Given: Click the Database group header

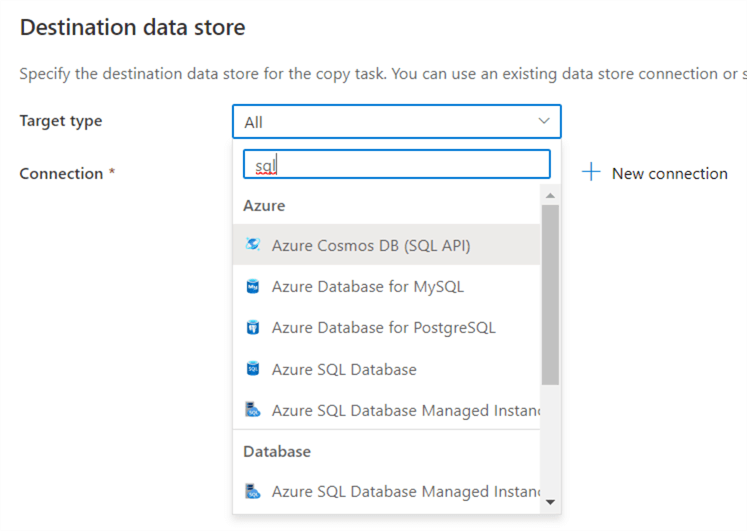Looking at the screenshot, I should point(277,451).
